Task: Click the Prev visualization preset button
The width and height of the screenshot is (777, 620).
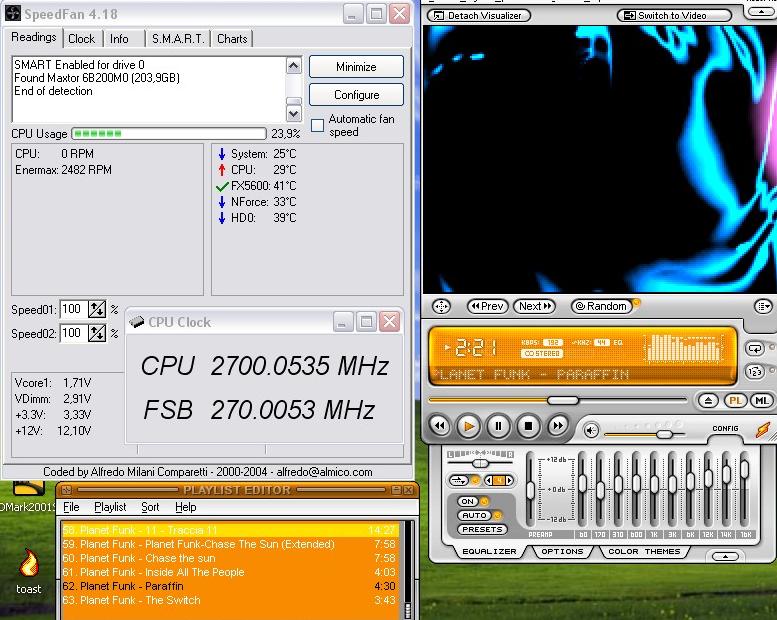Action: click(x=487, y=306)
